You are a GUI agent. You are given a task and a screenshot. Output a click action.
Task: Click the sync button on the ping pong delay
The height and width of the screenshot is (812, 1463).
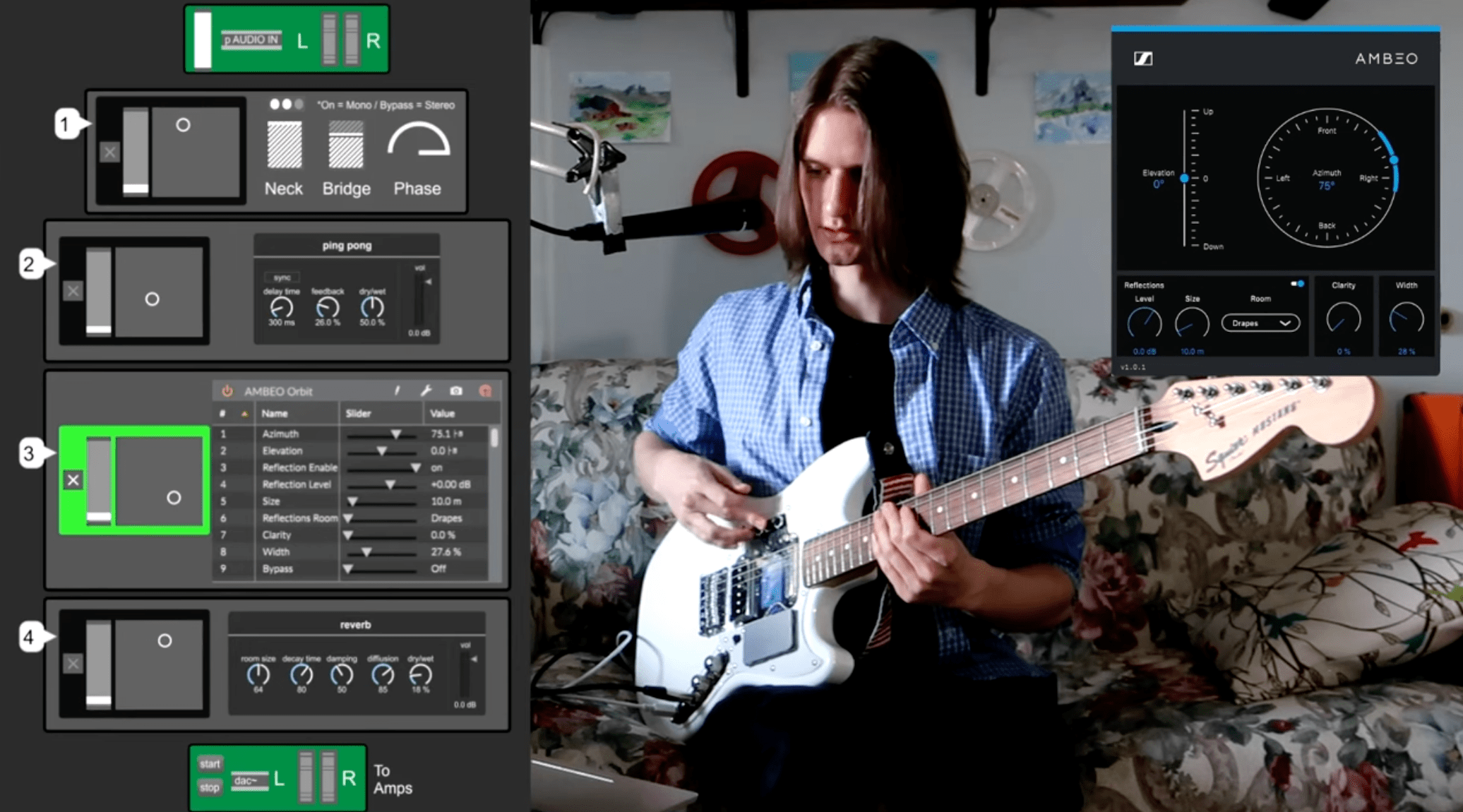click(x=280, y=277)
